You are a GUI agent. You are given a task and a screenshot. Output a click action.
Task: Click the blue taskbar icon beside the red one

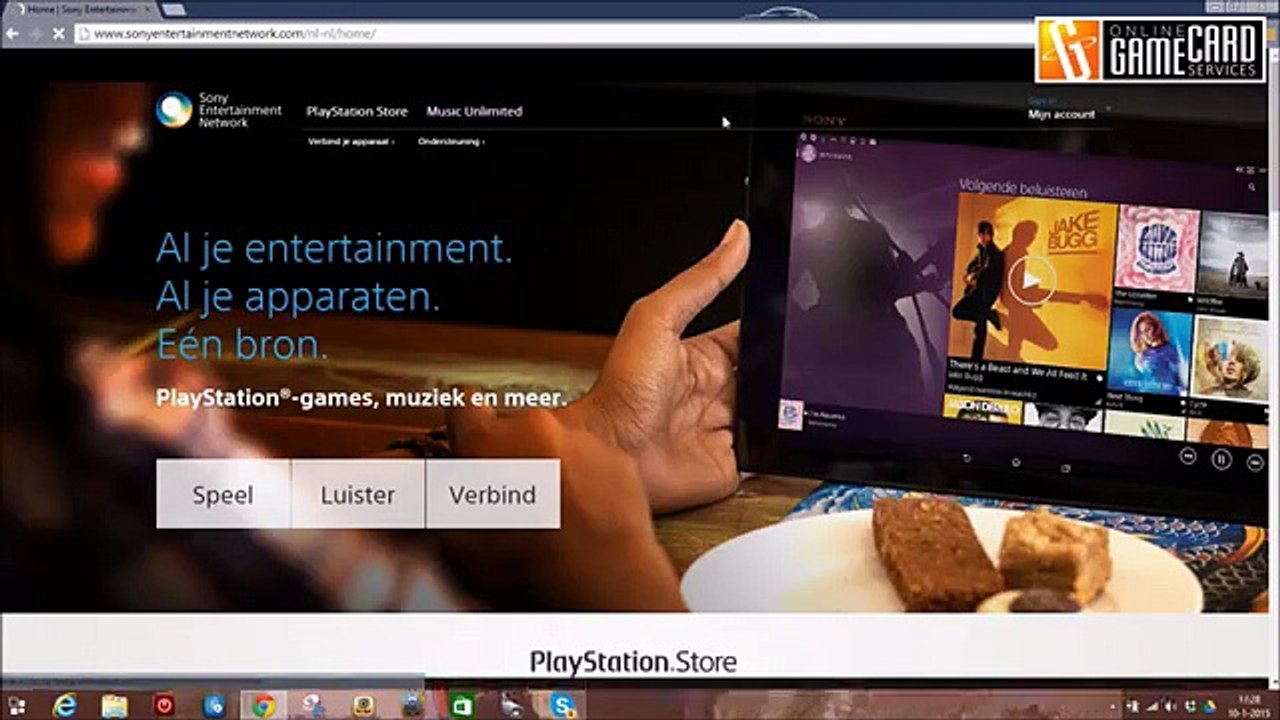point(214,706)
